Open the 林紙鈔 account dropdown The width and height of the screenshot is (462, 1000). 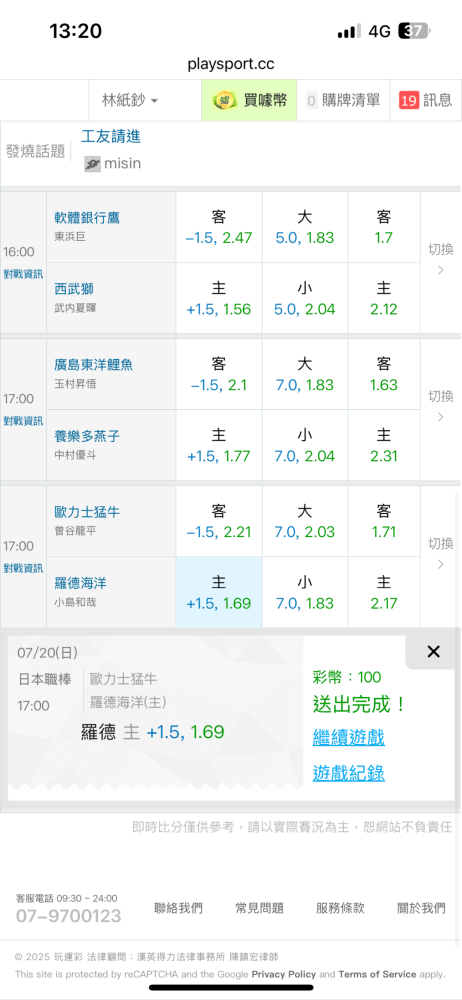pos(130,100)
